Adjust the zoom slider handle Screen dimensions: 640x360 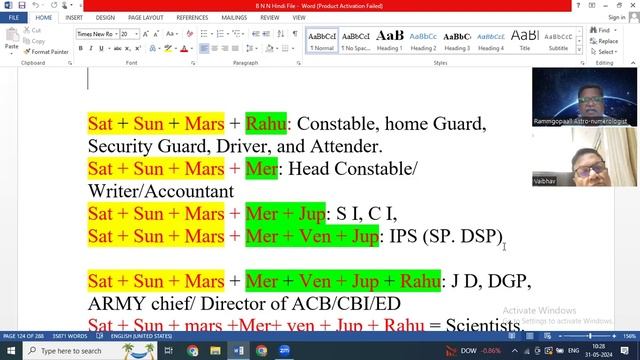coord(590,336)
